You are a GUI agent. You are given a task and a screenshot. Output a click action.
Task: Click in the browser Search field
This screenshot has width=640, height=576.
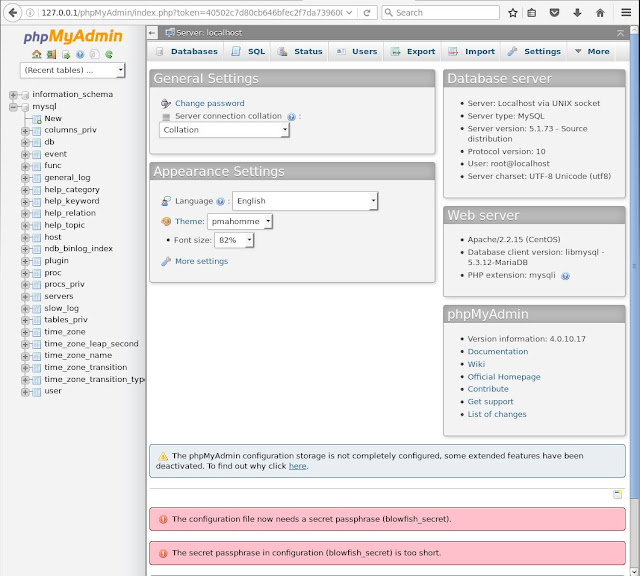[441, 13]
